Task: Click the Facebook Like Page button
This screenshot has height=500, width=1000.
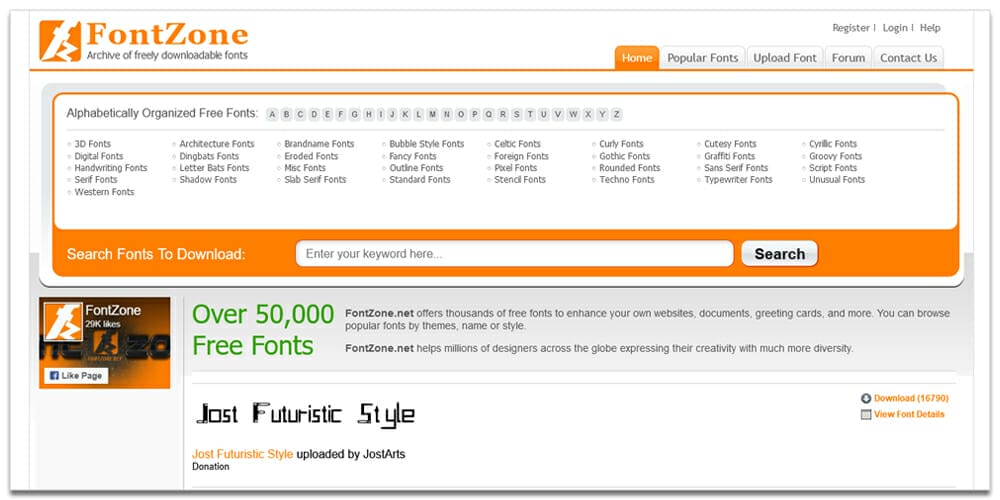Action: click(x=76, y=376)
